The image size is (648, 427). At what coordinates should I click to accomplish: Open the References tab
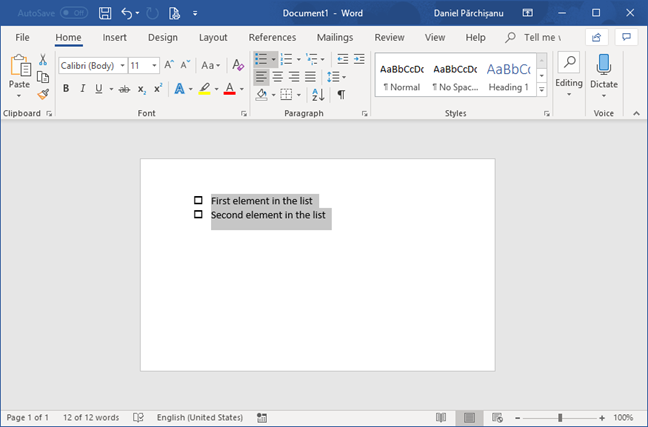pyautogui.click(x=272, y=38)
